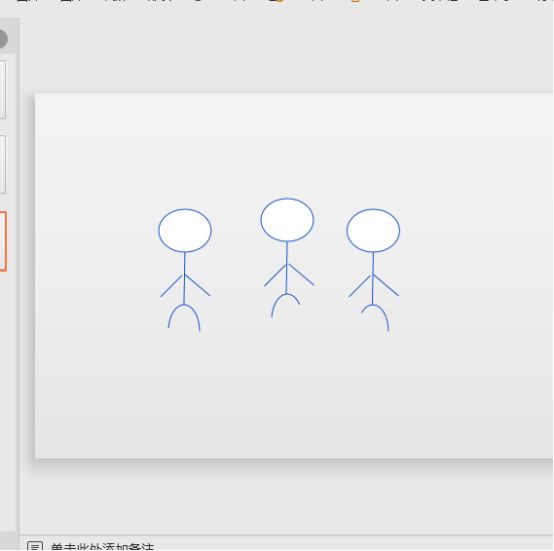The height and width of the screenshot is (551, 554).
Task: Select the right figure's right arm line
Action: coord(386,285)
